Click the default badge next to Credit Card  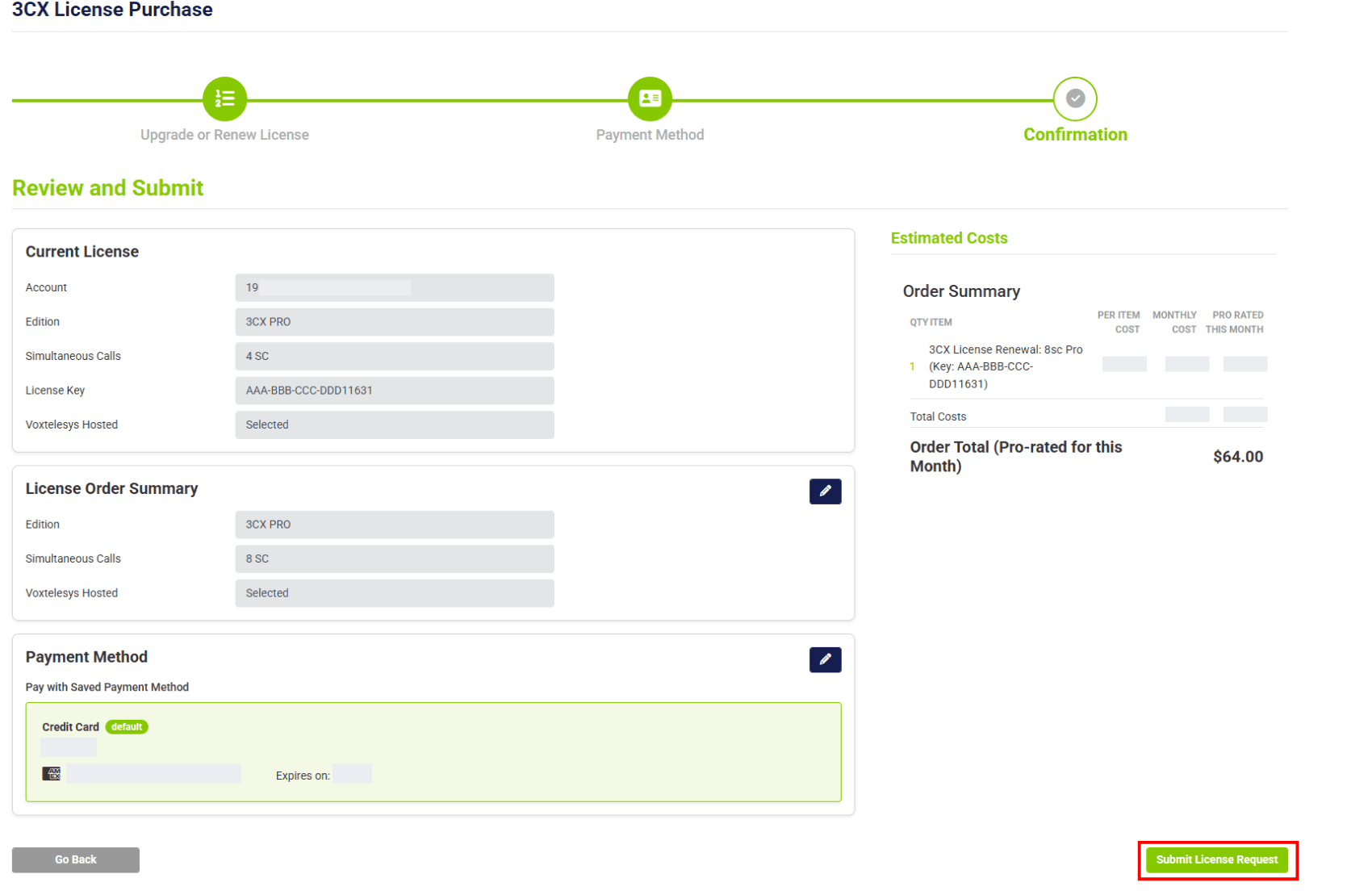pyautogui.click(x=127, y=727)
